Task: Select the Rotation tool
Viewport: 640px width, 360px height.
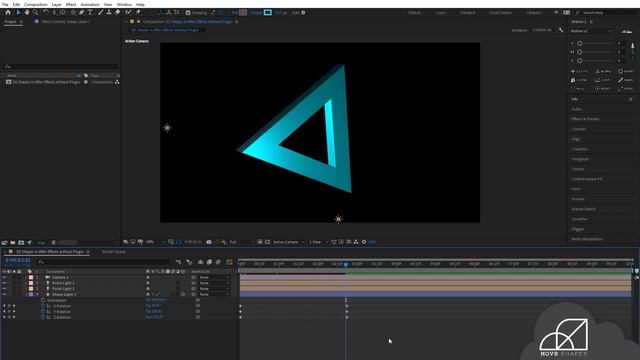Action: tap(46, 13)
